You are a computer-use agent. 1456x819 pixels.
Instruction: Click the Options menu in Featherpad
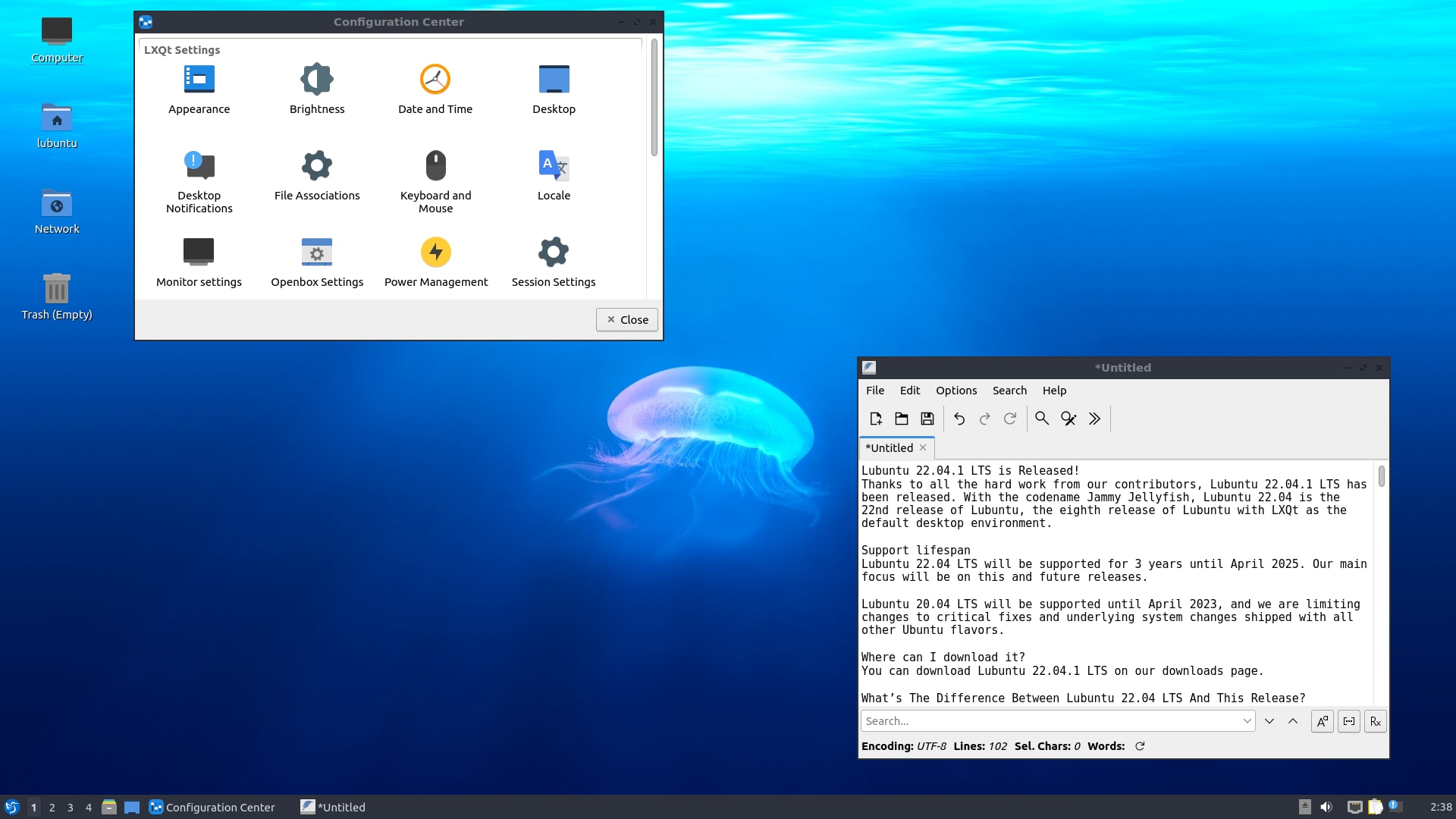(x=956, y=390)
